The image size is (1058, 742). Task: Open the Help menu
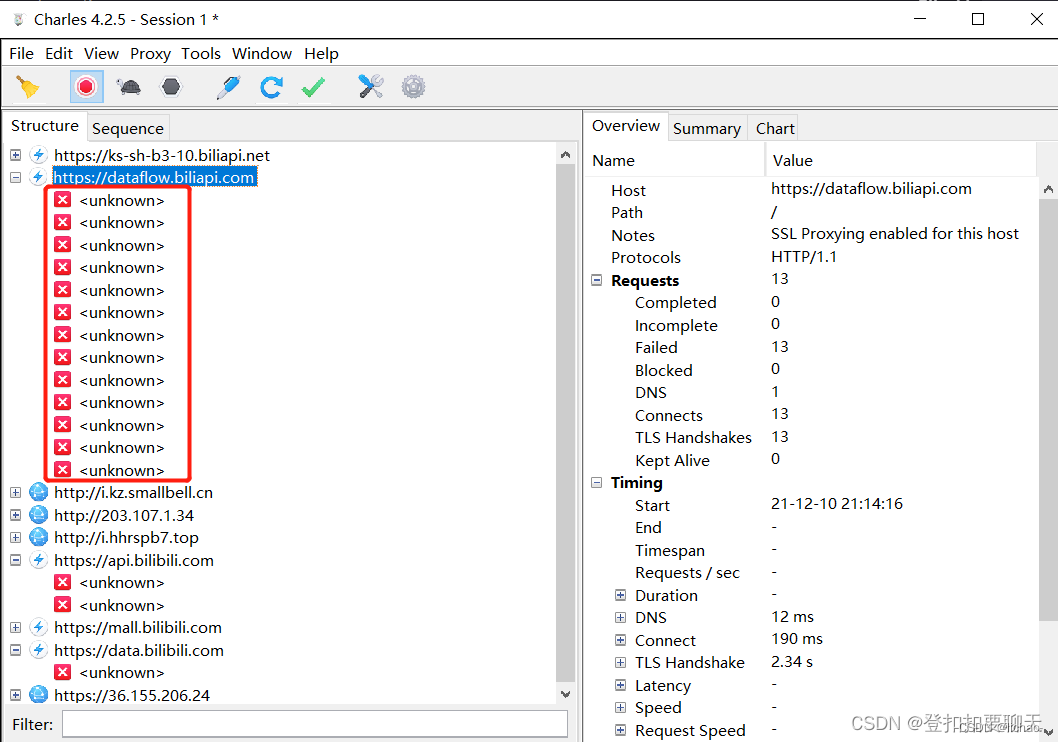tap(321, 53)
